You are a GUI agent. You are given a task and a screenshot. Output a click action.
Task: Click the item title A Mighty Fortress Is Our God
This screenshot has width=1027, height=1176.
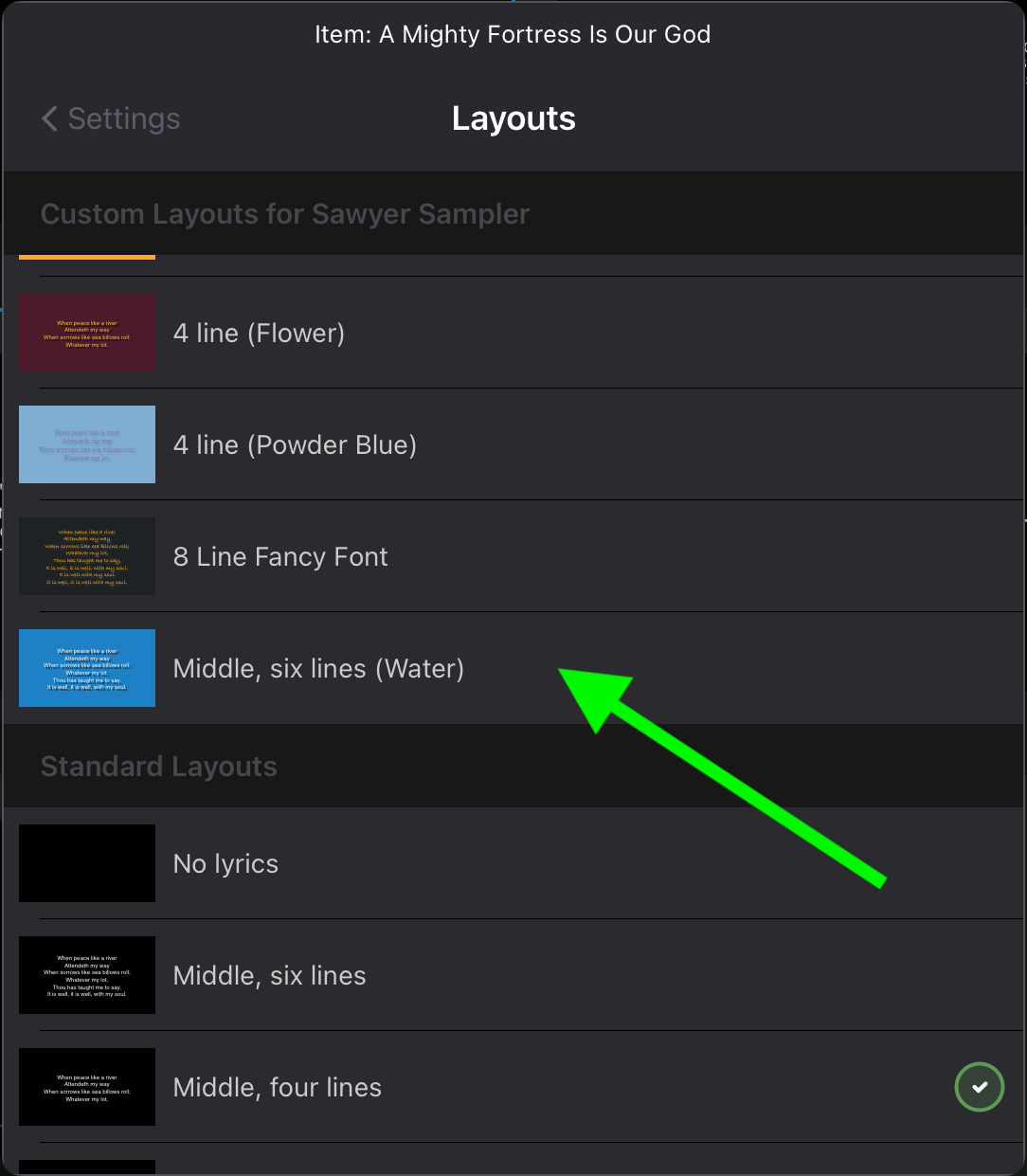[513, 34]
